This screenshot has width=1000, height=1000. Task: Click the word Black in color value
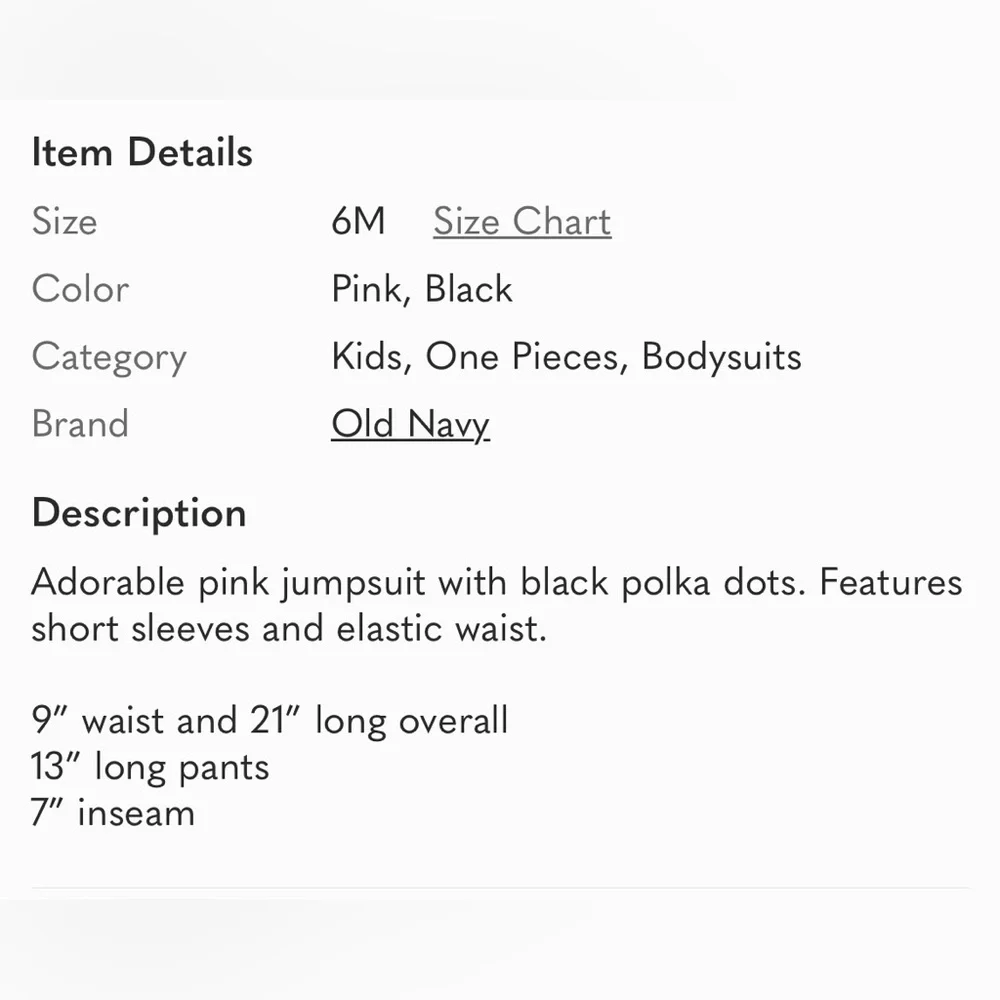(469, 289)
